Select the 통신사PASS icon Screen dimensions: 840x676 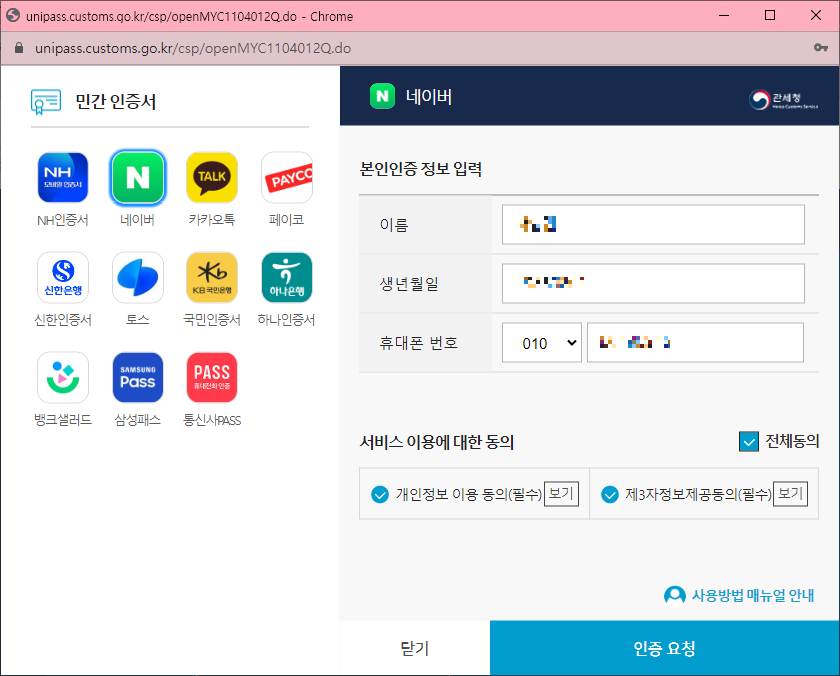click(212, 377)
